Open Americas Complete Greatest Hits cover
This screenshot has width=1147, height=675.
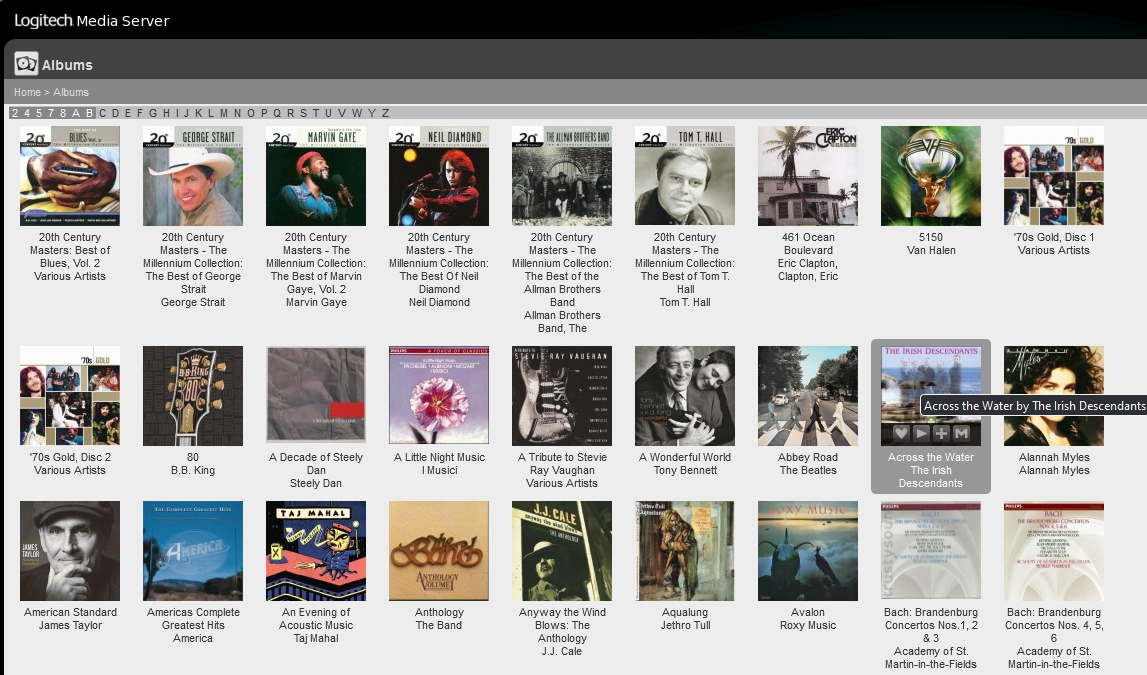pyautogui.click(x=192, y=551)
